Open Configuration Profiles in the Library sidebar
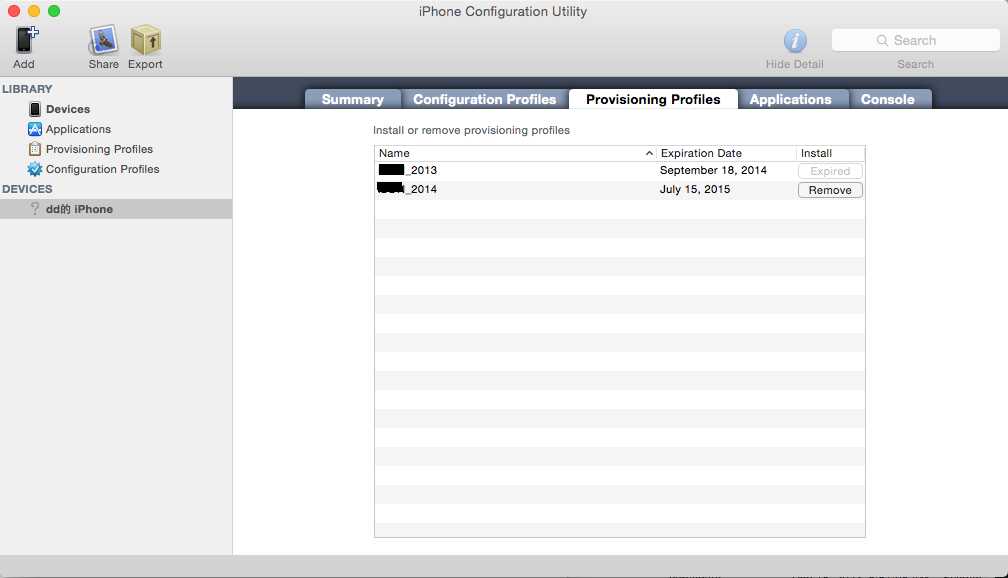Viewport: 1008px width, 578px height. coord(102,169)
